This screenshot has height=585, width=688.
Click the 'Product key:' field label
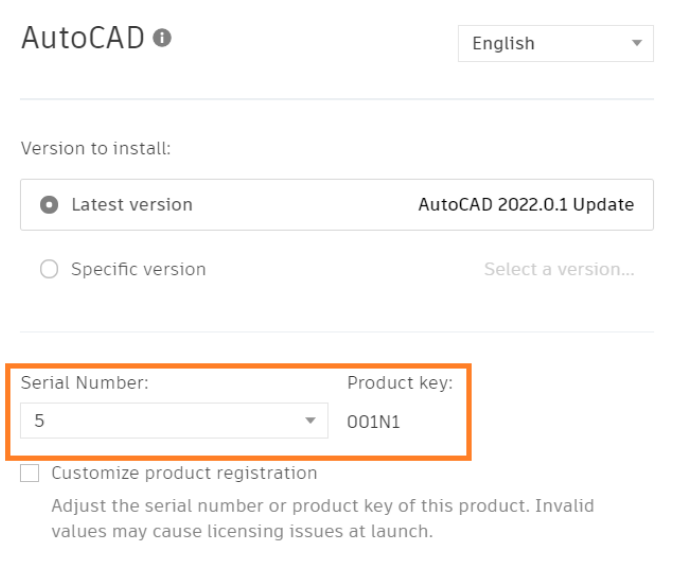tap(399, 383)
